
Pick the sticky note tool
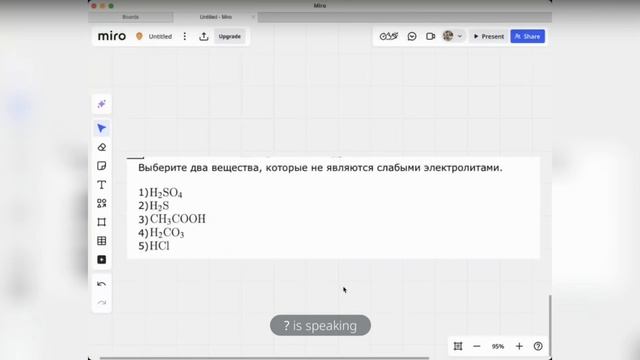click(102, 166)
